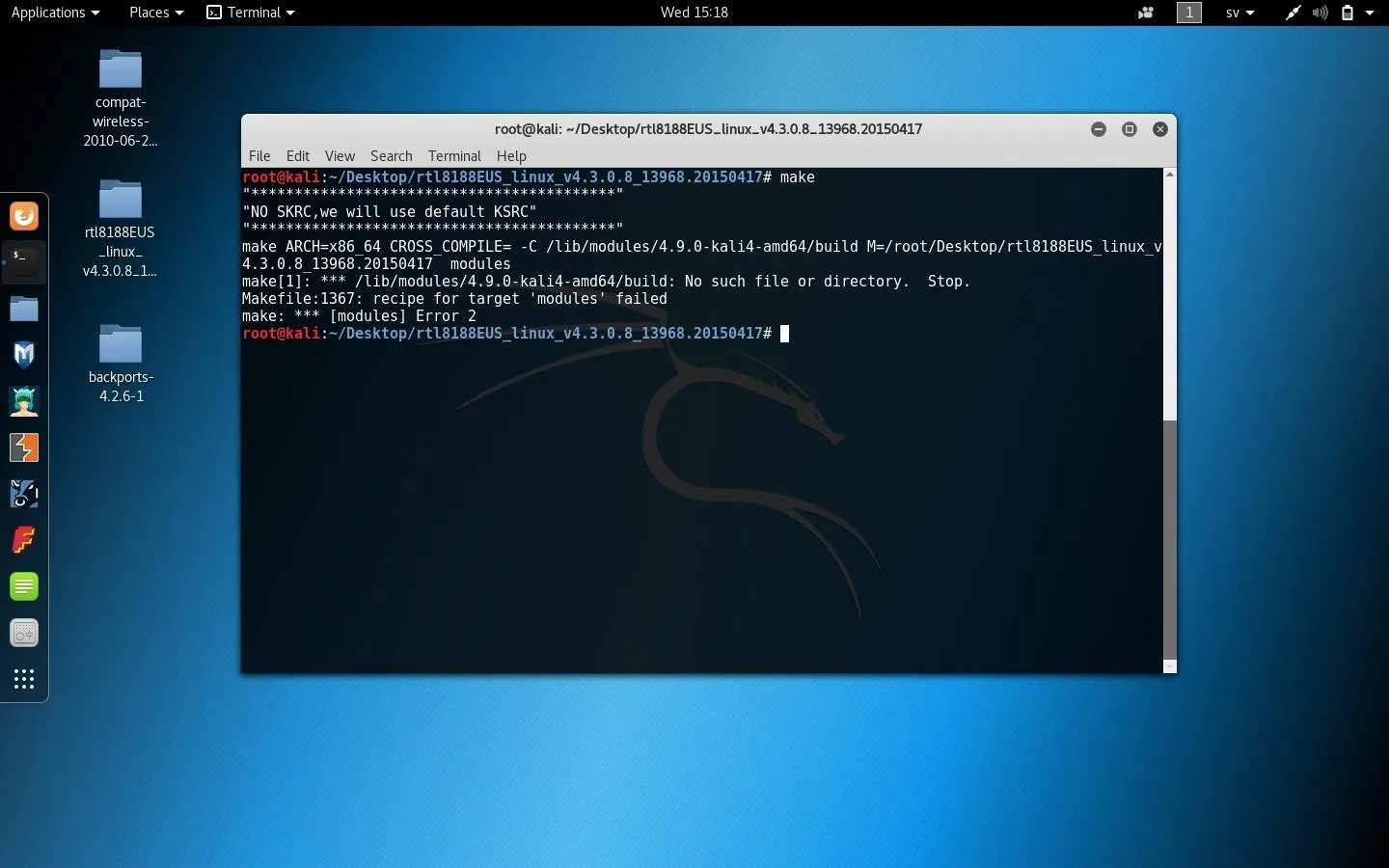1389x868 pixels.
Task: Expand the Places menu
Action: pyautogui.click(x=155, y=13)
